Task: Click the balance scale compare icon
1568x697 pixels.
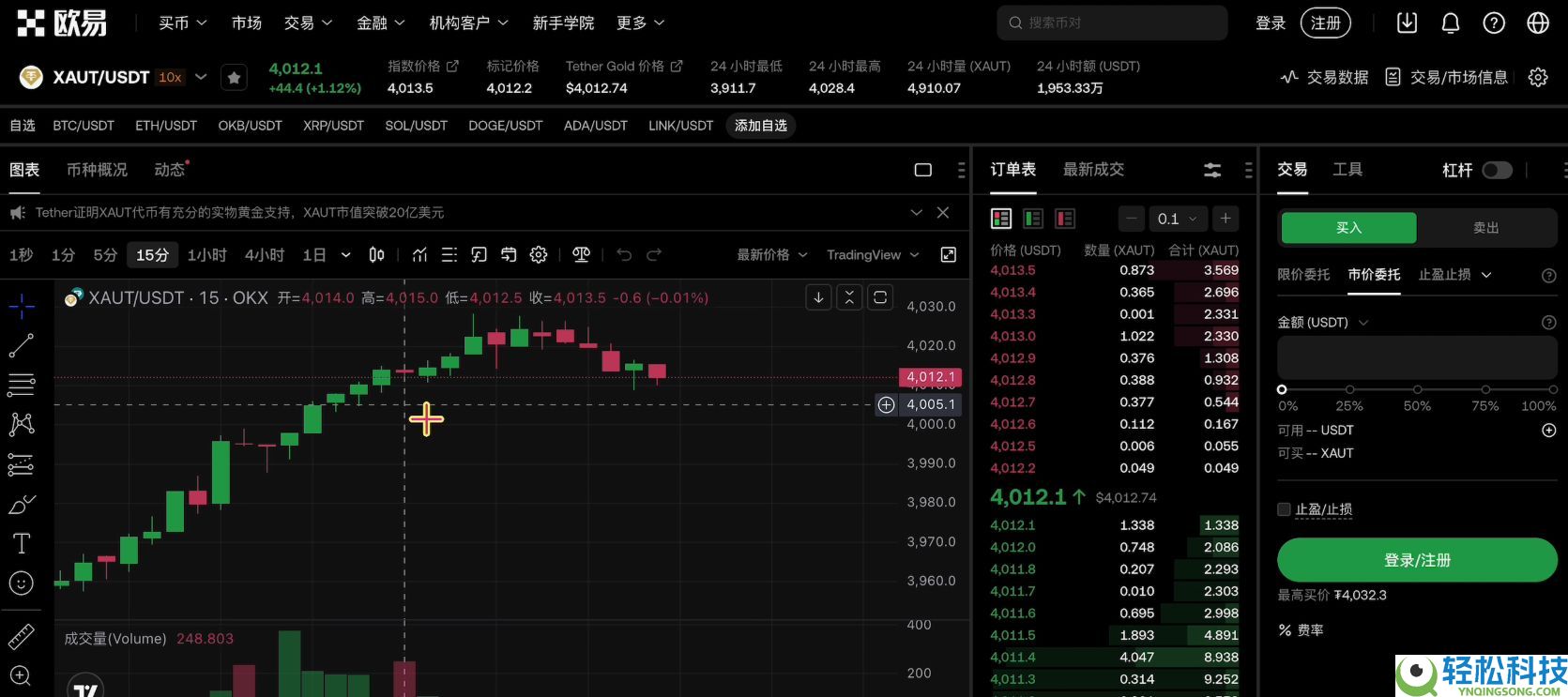Action: pyautogui.click(x=582, y=254)
